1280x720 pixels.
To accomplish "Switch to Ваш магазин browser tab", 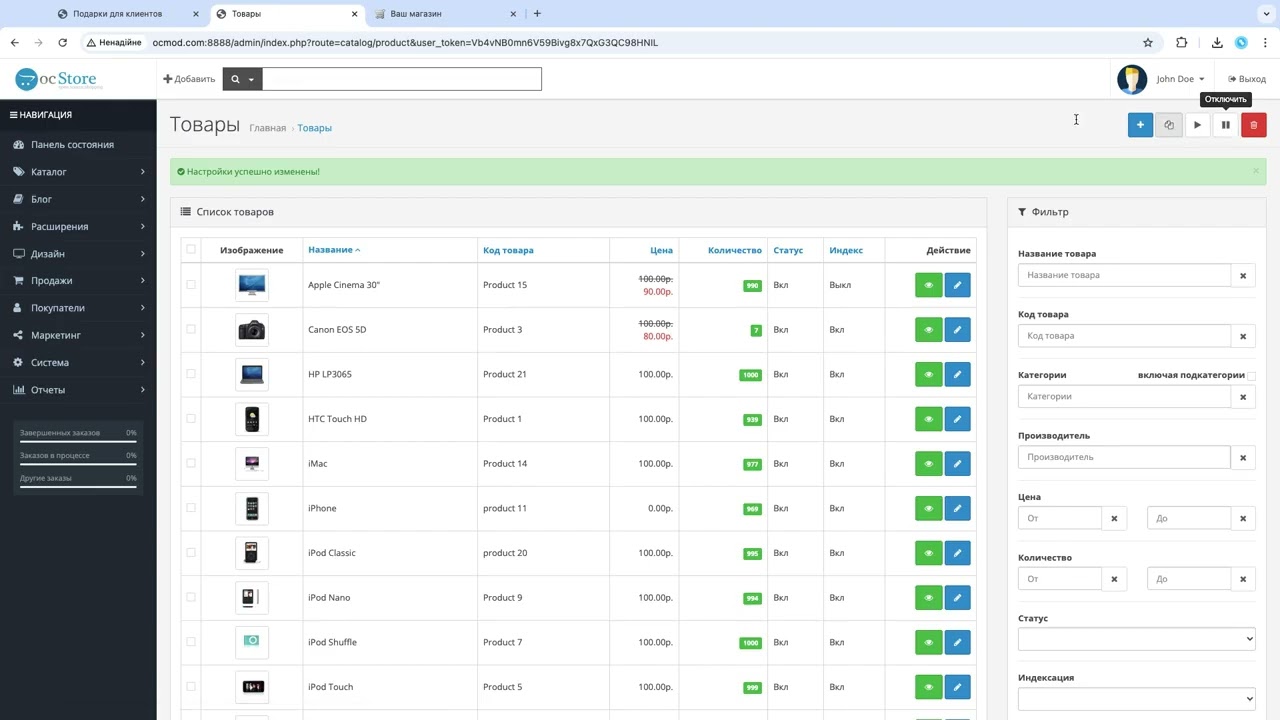I will (445, 14).
